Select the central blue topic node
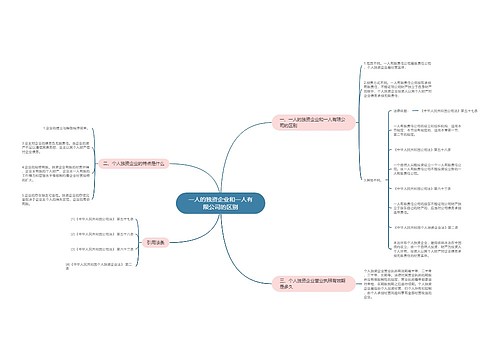Image resolution: width=500 pixels, height=360 pixels. click(220, 203)
